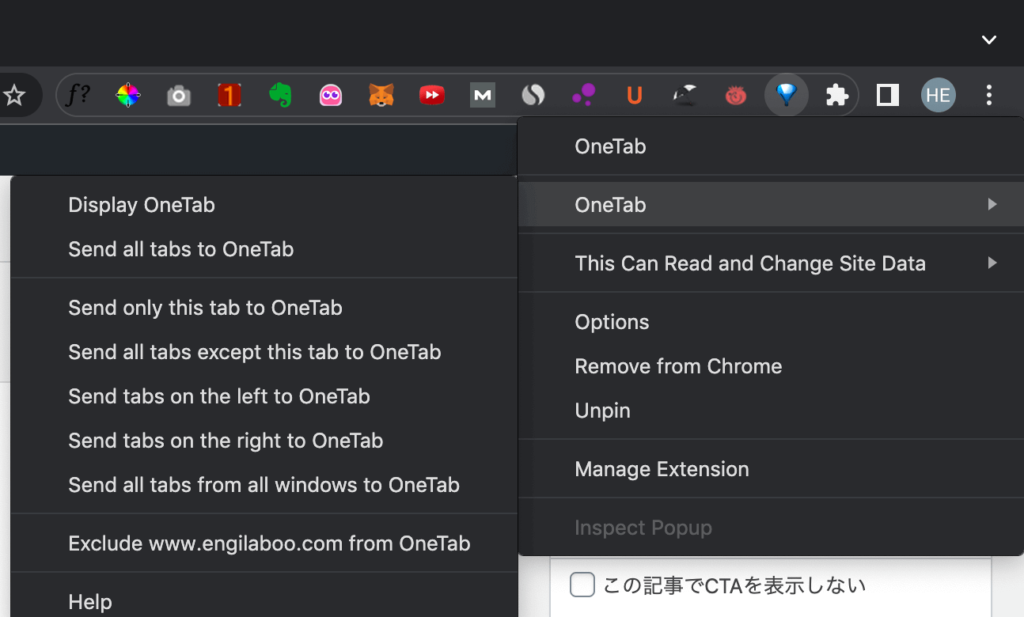This screenshot has width=1024, height=617.
Task: Click the camera screenshot extension icon
Action: pyautogui.click(x=179, y=95)
